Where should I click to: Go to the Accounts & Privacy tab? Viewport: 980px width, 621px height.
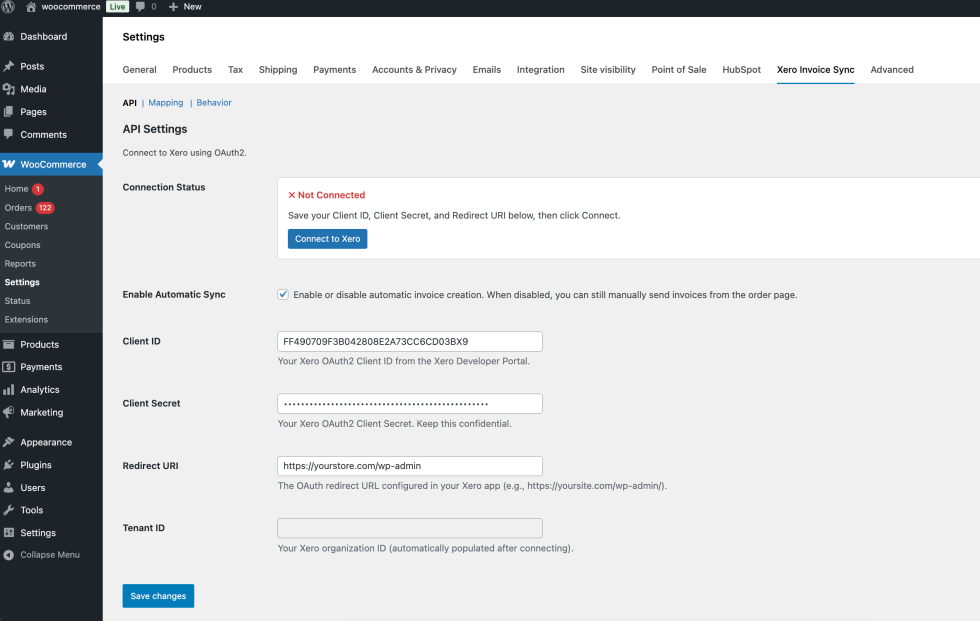[x=414, y=70]
